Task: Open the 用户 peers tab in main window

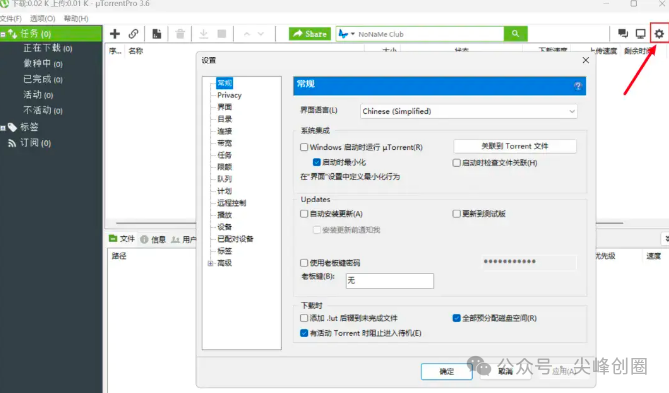Action: tap(184, 239)
